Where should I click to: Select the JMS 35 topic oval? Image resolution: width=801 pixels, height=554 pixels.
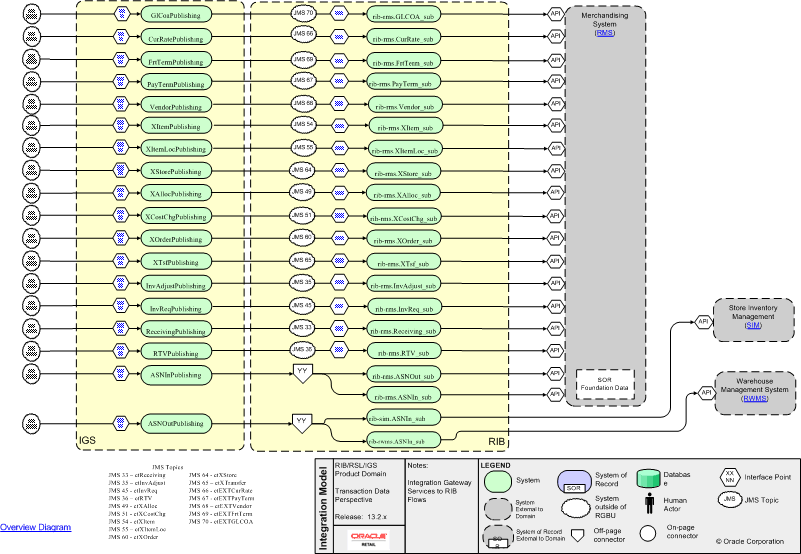tap(302, 282)
